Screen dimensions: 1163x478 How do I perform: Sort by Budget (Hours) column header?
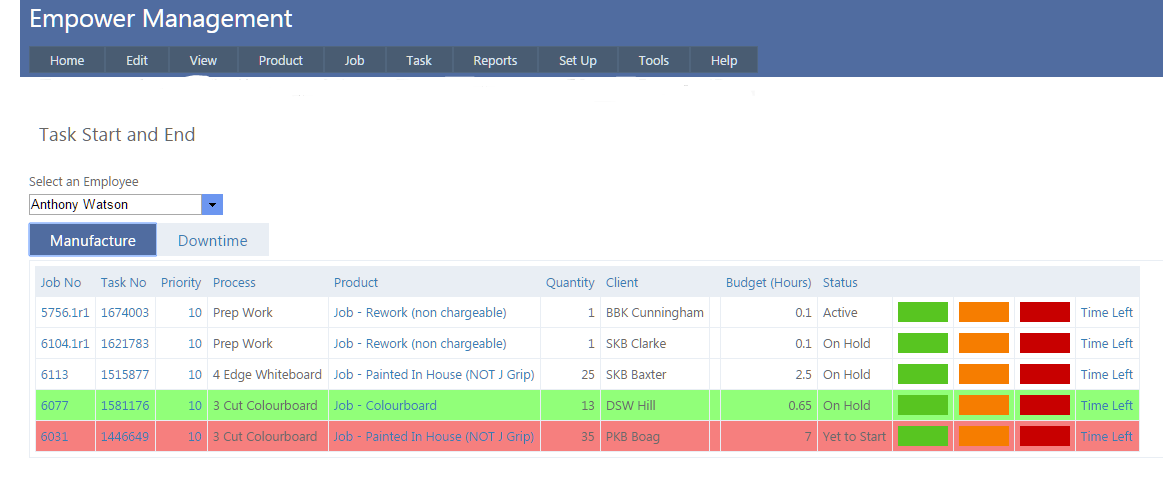point(767,282)
